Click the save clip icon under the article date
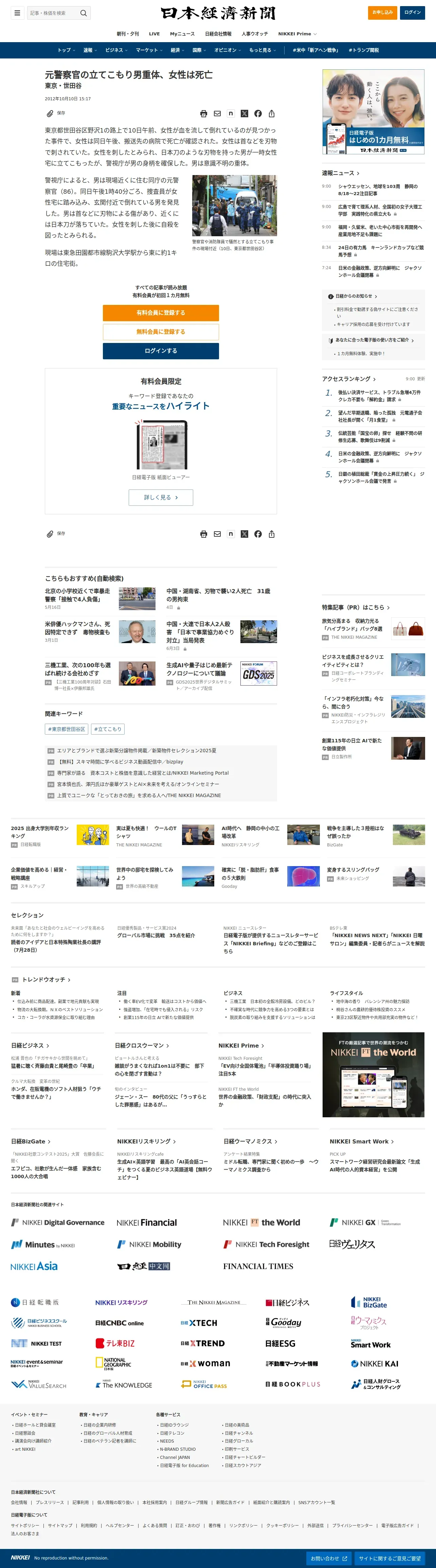This screenshot has width=436, height=1568. pyautogui.click(x=50, y=113)
